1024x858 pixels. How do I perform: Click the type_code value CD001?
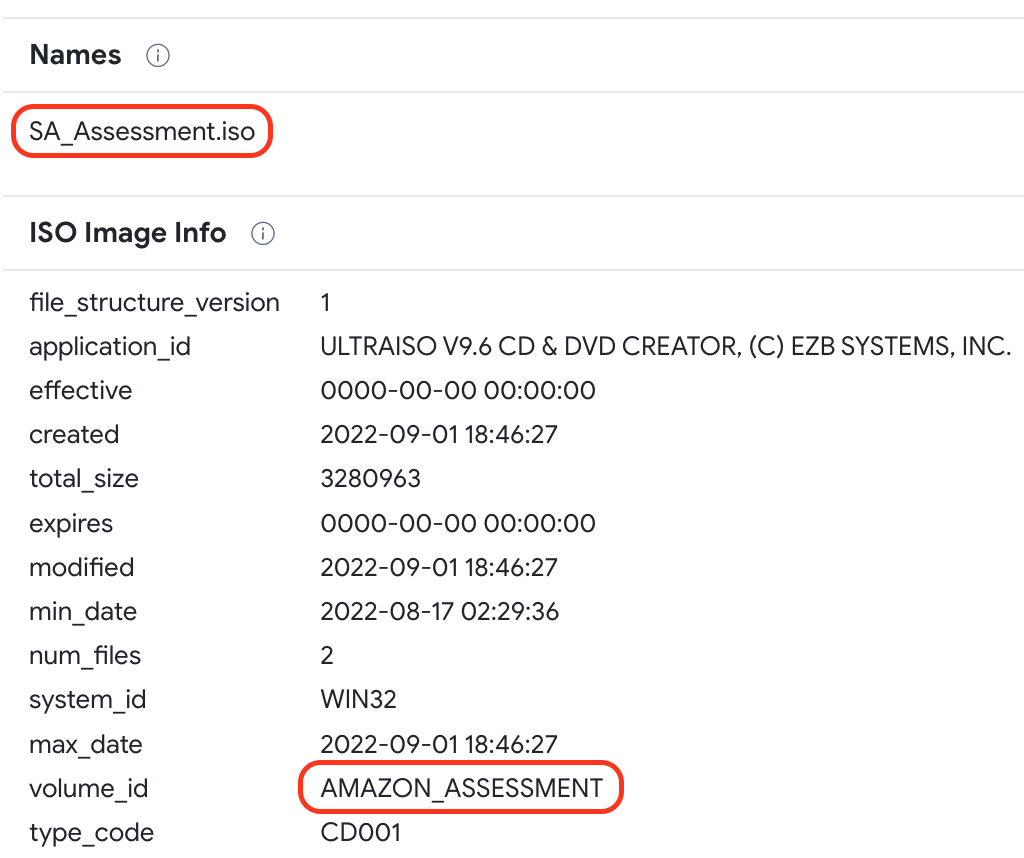click(360, 833)
